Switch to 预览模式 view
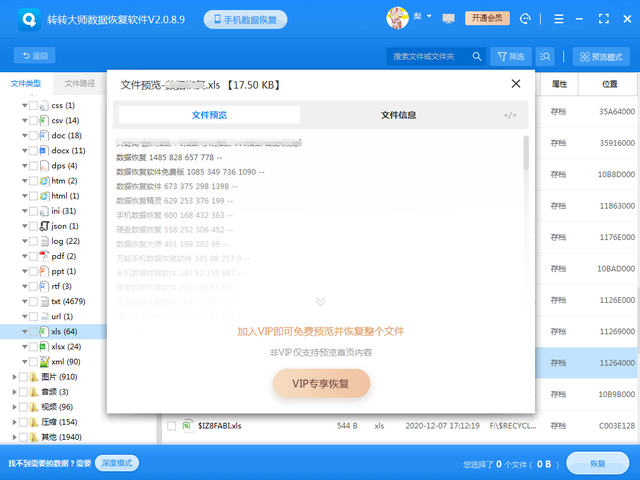Viewport: 640px width, 480px height. coord(601,57)
